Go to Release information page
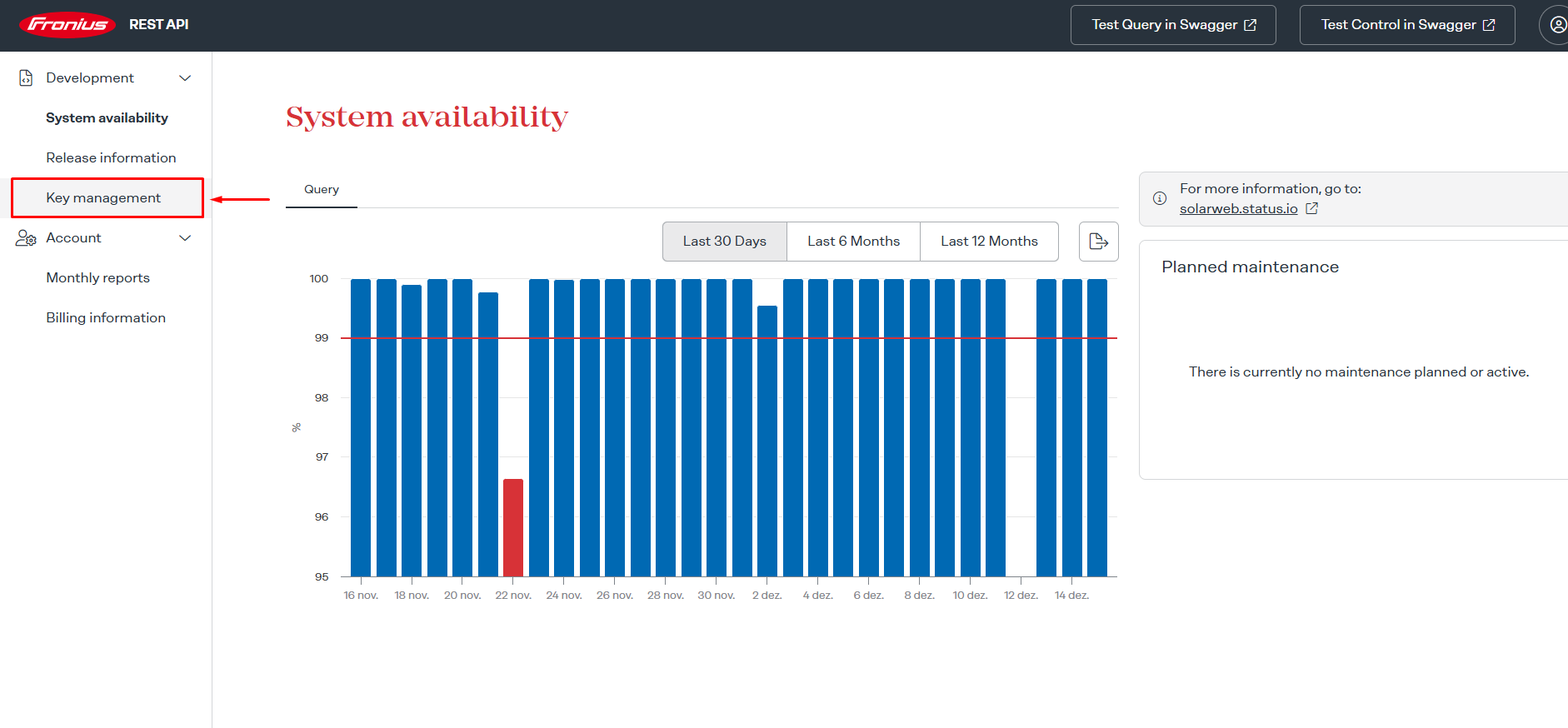 (111, 158)
